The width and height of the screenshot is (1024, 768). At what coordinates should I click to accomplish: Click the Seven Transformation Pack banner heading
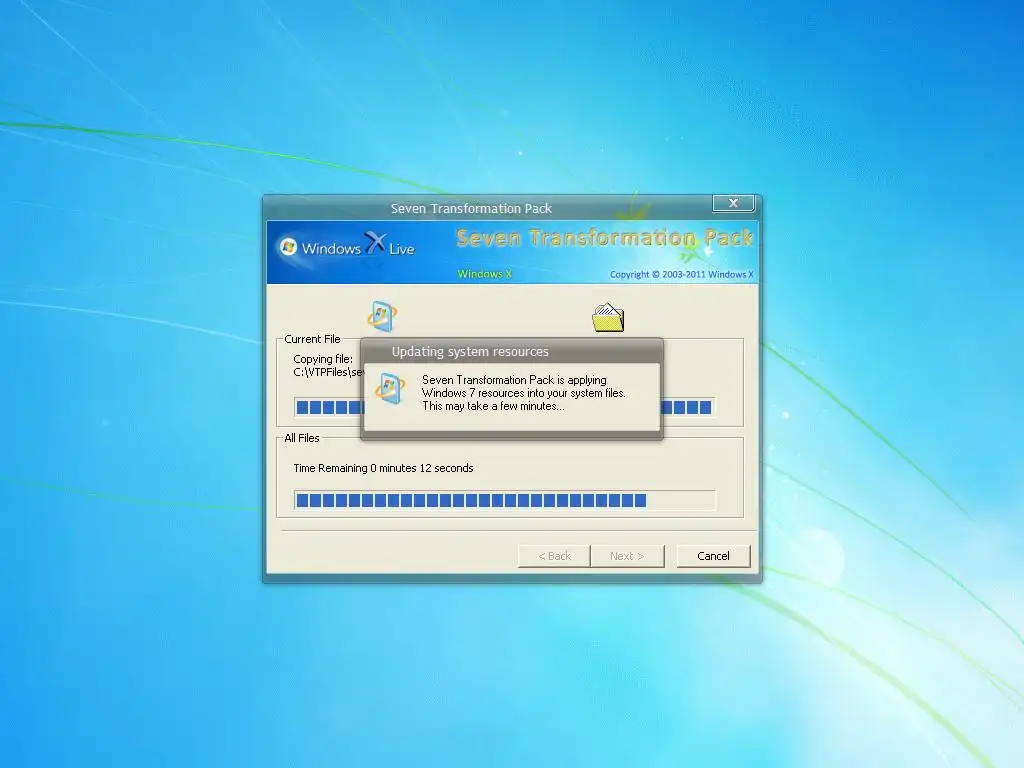click(x=605, y=238)
